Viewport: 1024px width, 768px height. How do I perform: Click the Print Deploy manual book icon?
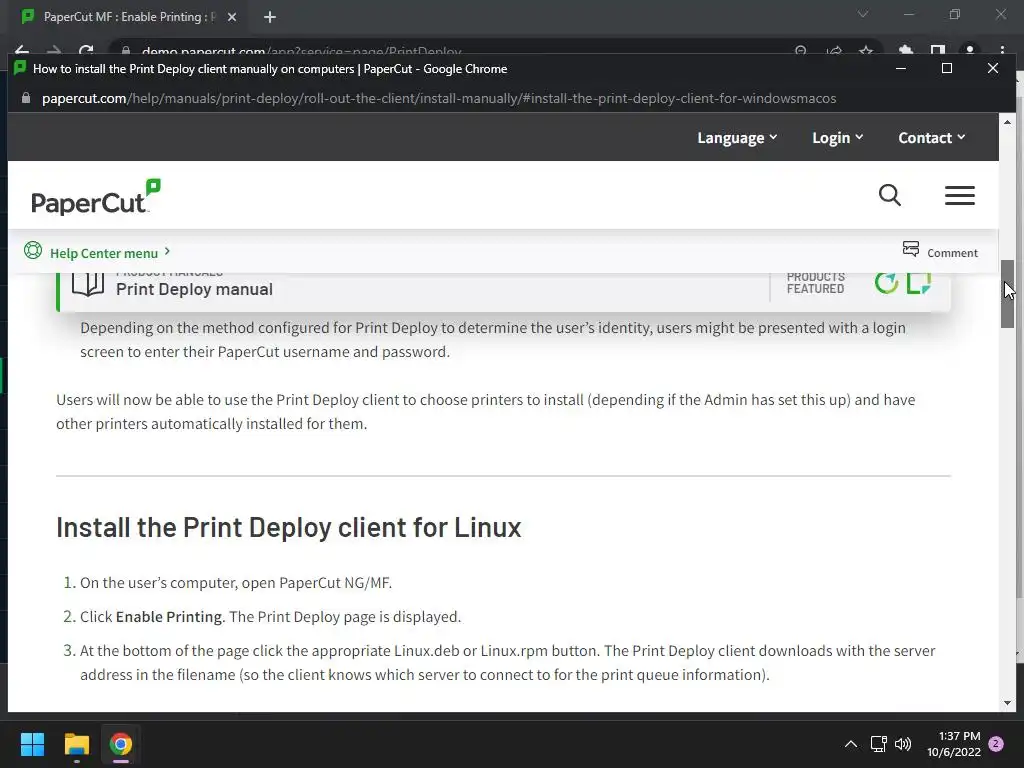[x=88, y=284]
